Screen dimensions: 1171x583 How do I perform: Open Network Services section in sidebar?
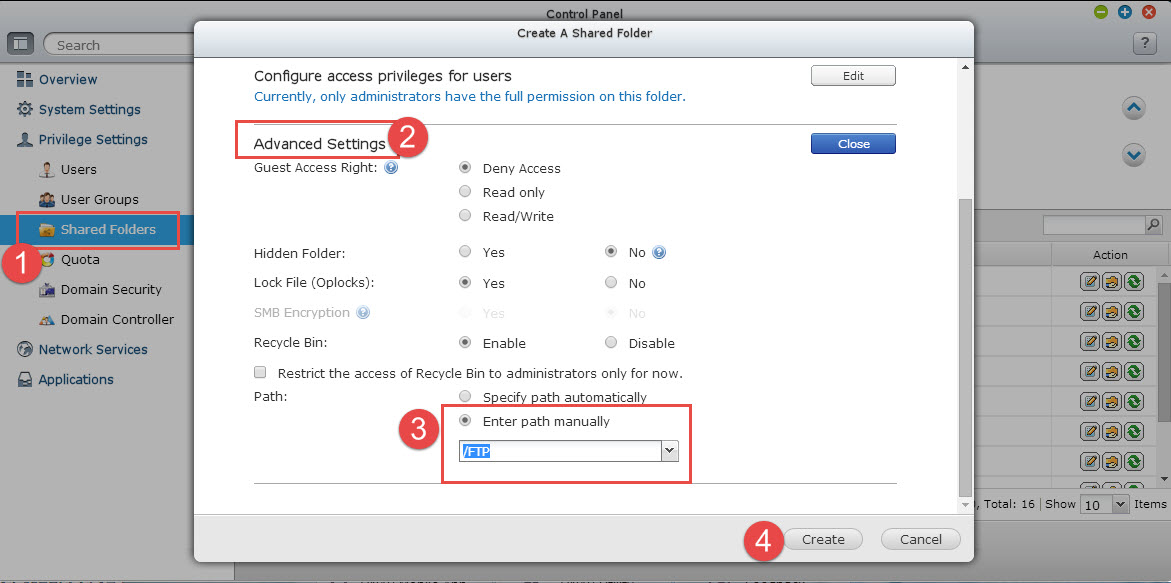point(93,349)
